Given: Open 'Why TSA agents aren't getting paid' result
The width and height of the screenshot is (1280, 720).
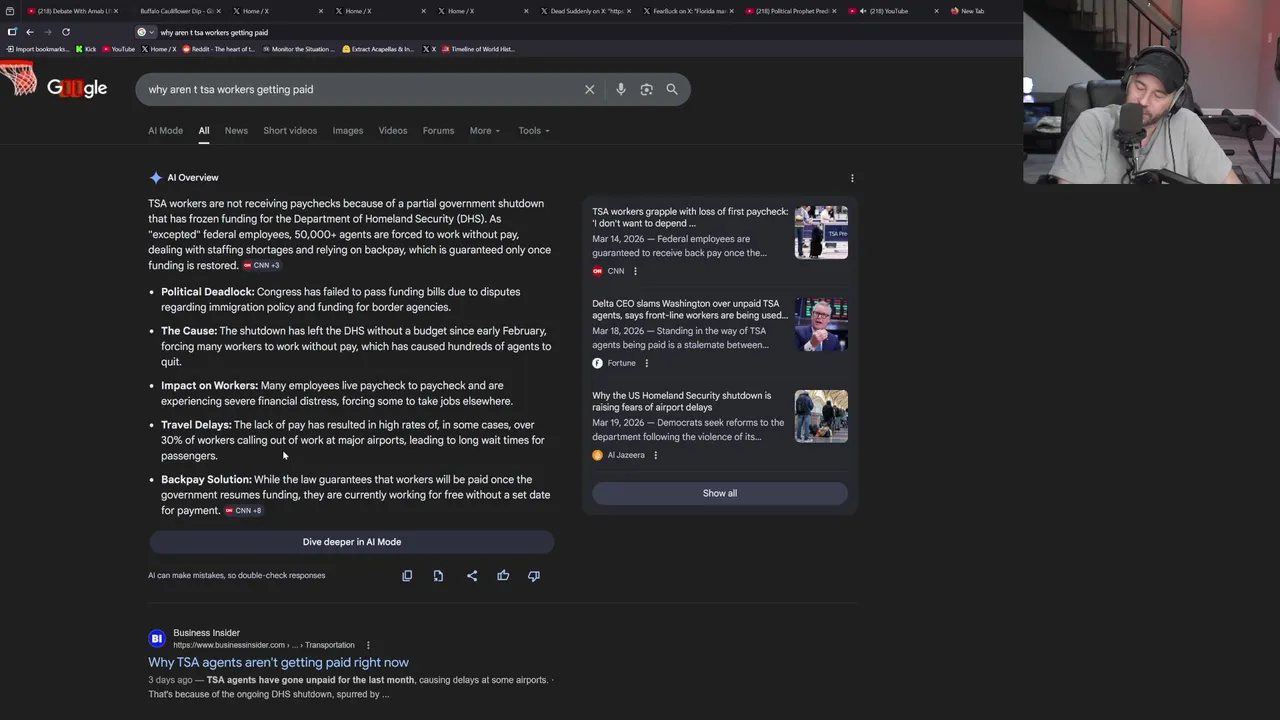Looking at the screenshot, I should 278,662.
